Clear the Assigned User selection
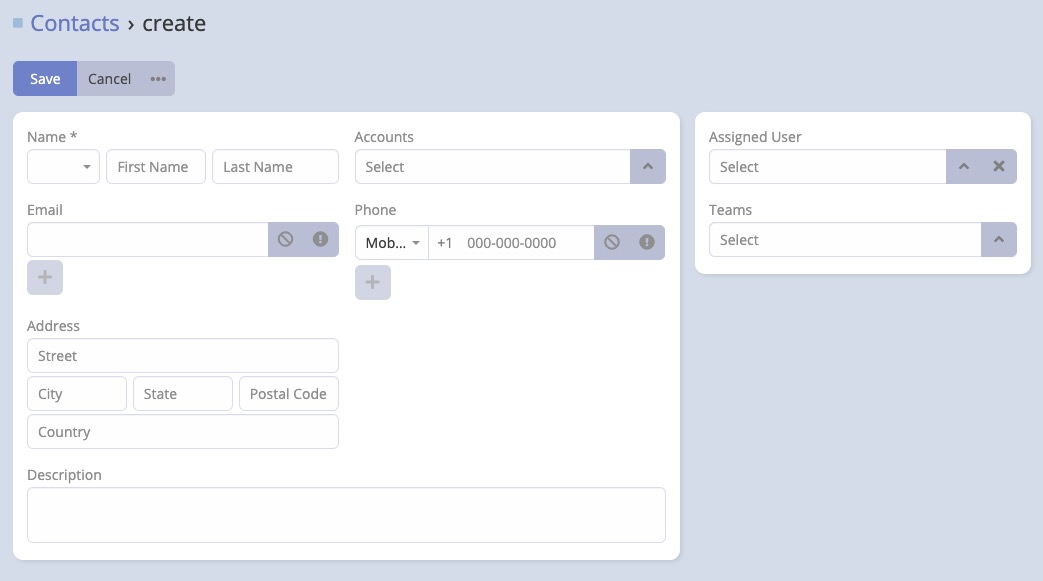1043x581 pixels. tap(1000, 166)
